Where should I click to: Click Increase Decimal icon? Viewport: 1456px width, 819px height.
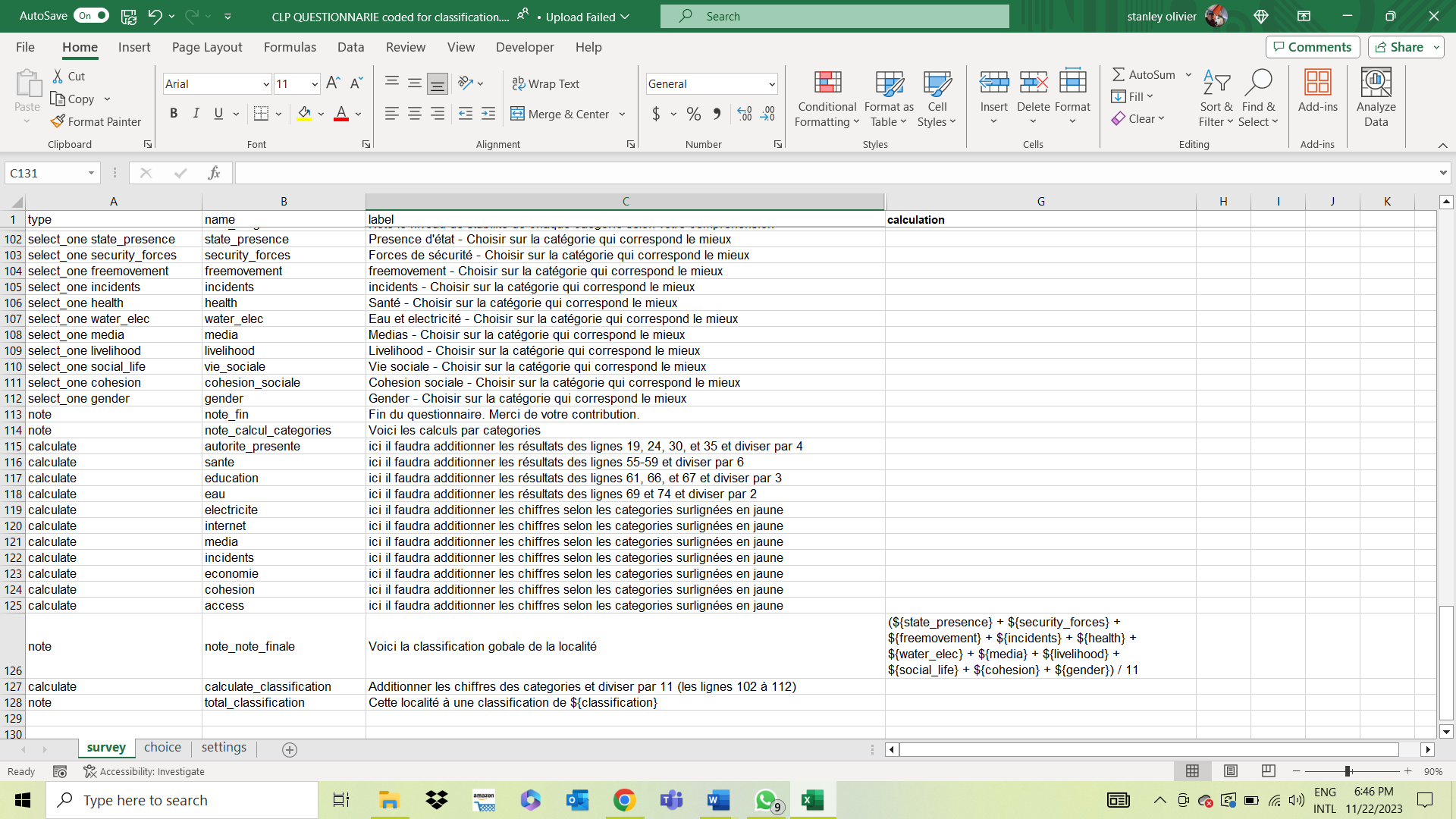tap(745, 114)
